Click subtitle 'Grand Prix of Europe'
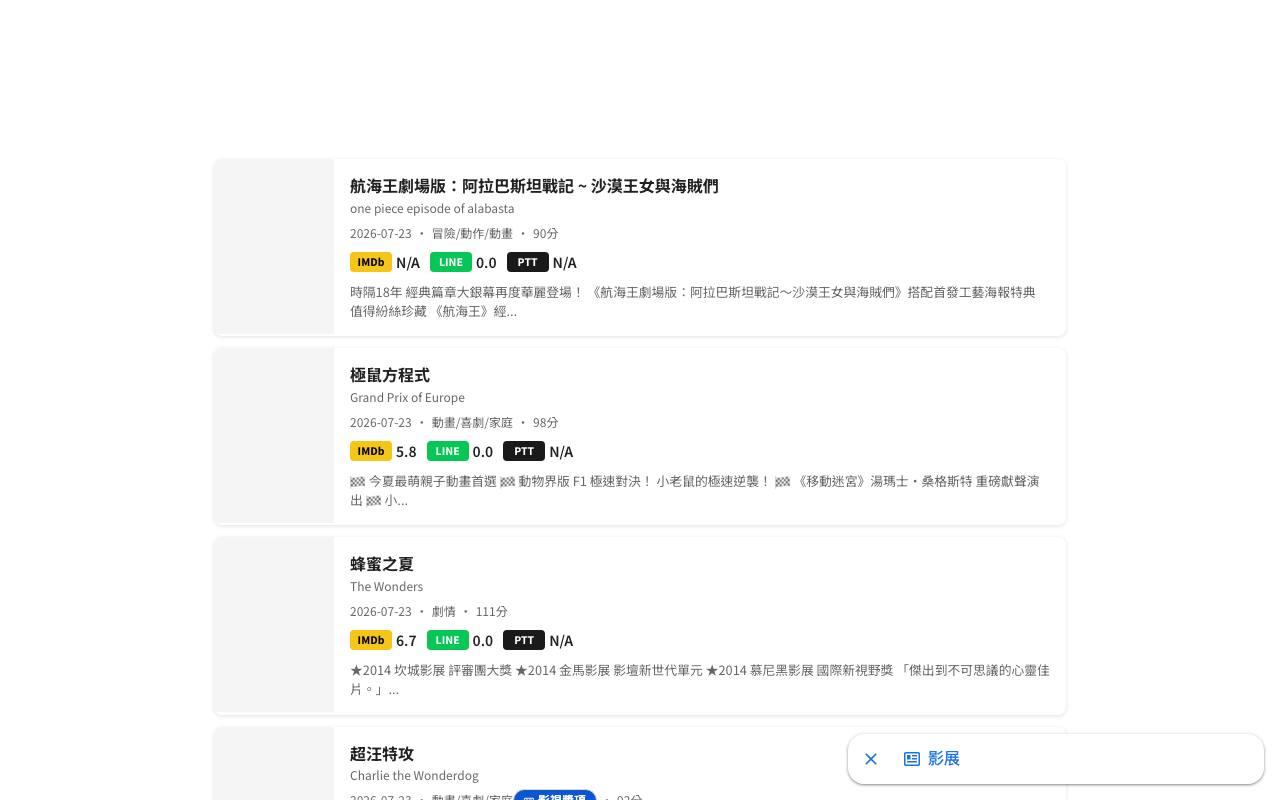This screenshot has width=1280, height=800. pos(407,398)
